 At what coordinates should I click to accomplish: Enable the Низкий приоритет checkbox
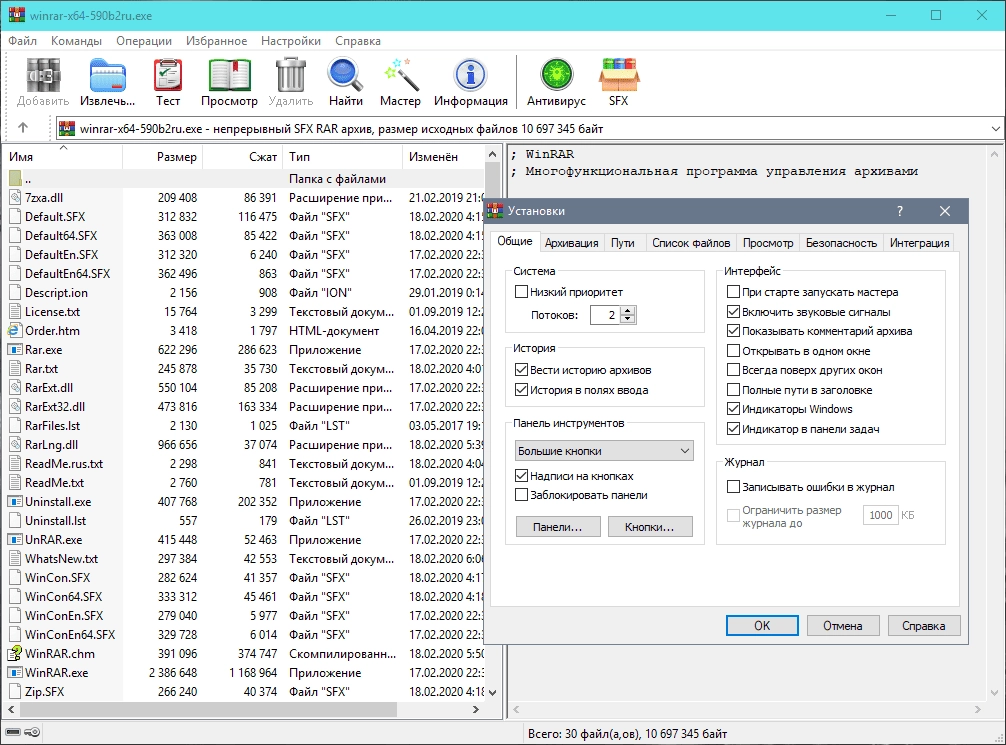tap(521, 292)
